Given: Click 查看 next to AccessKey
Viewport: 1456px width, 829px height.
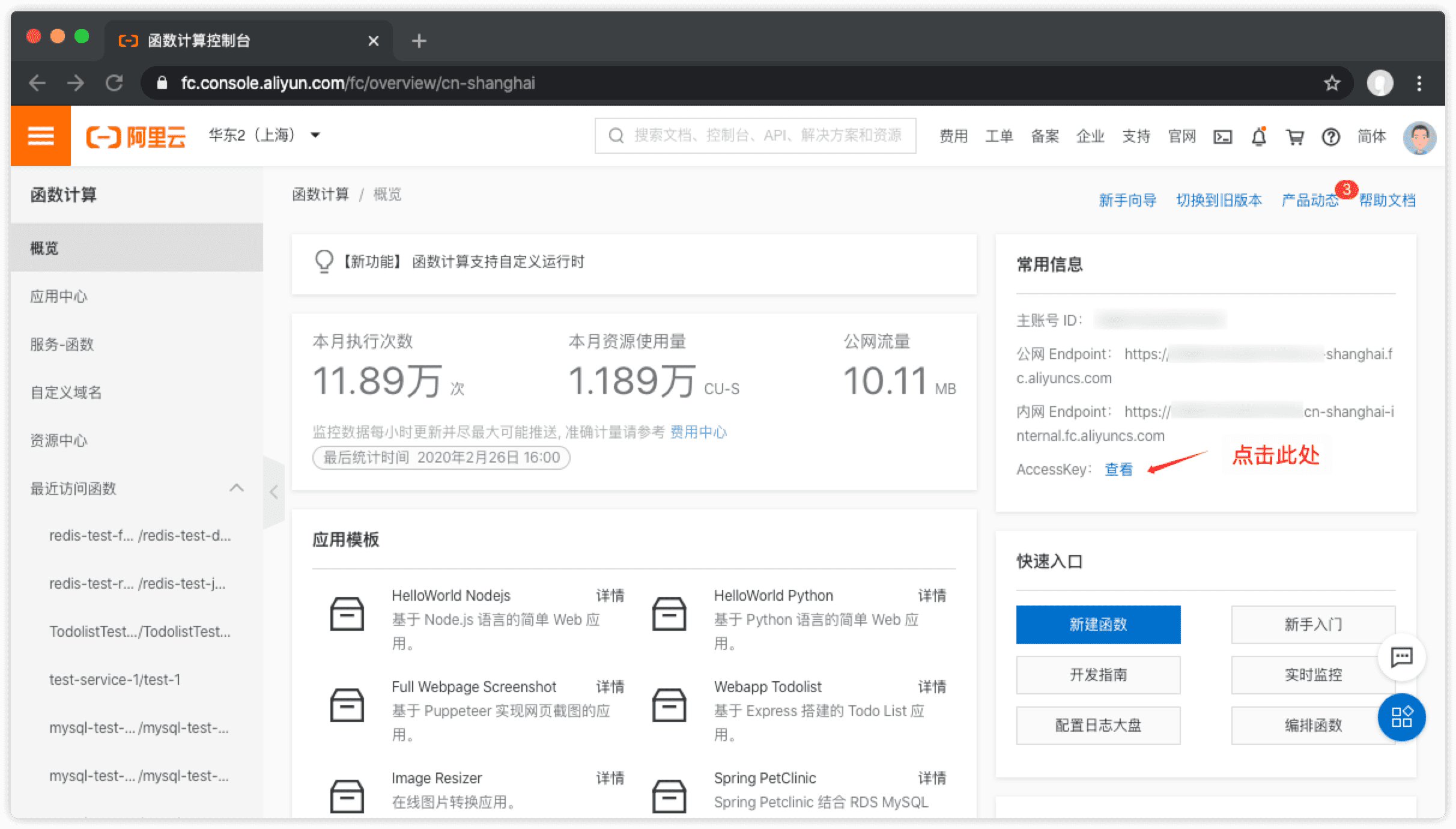Looking at the screenshot, I should click(x=1118, y=469).
